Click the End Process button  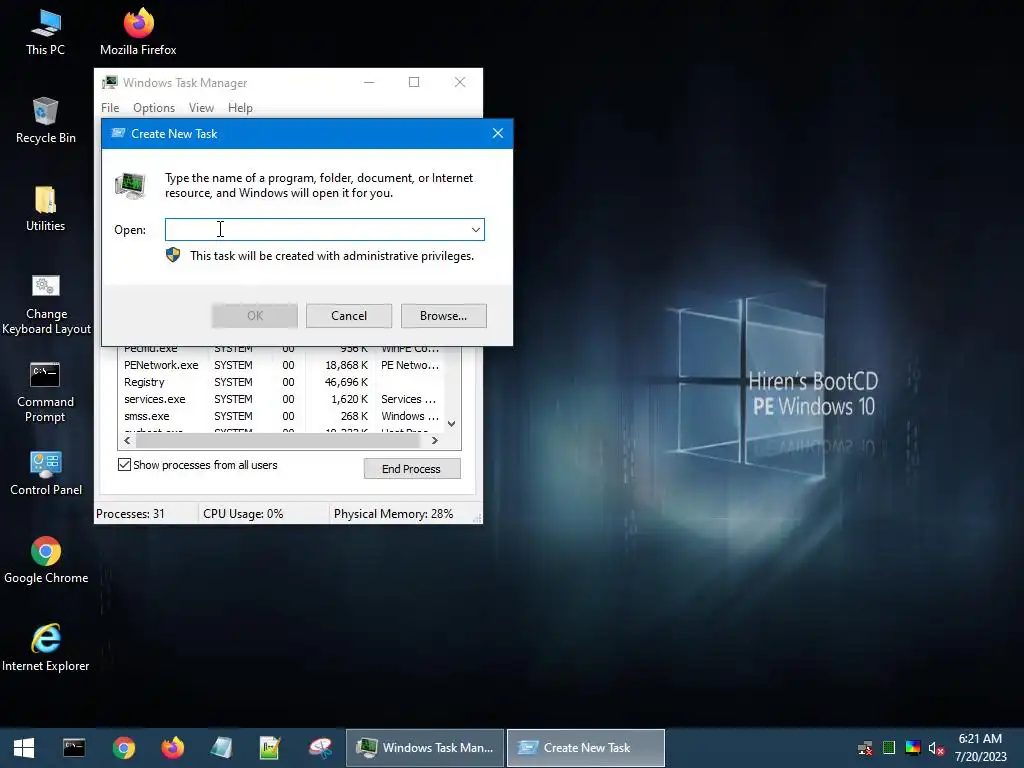(x=412, y=469)
